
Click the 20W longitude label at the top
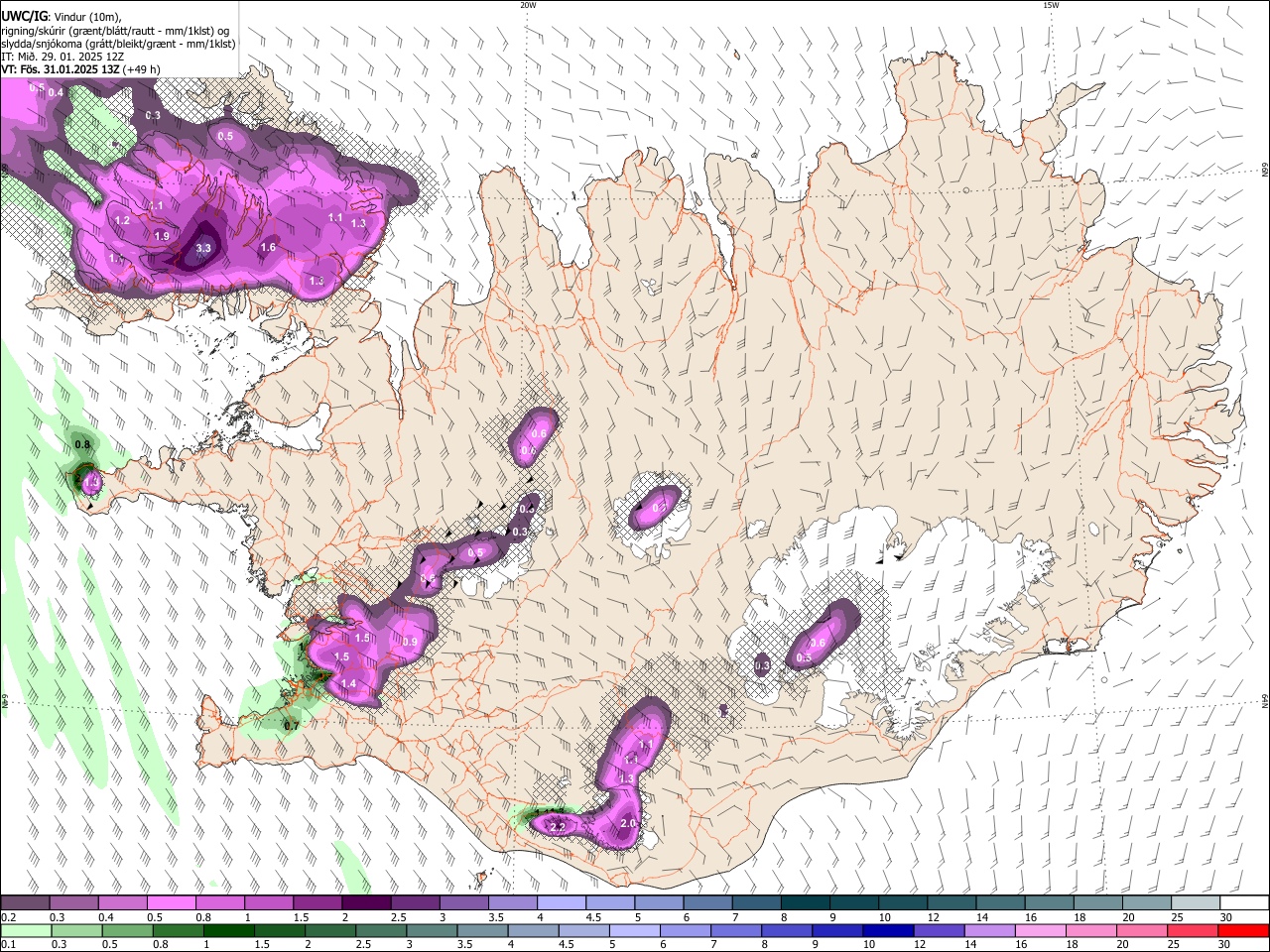(x=528, y=5)
